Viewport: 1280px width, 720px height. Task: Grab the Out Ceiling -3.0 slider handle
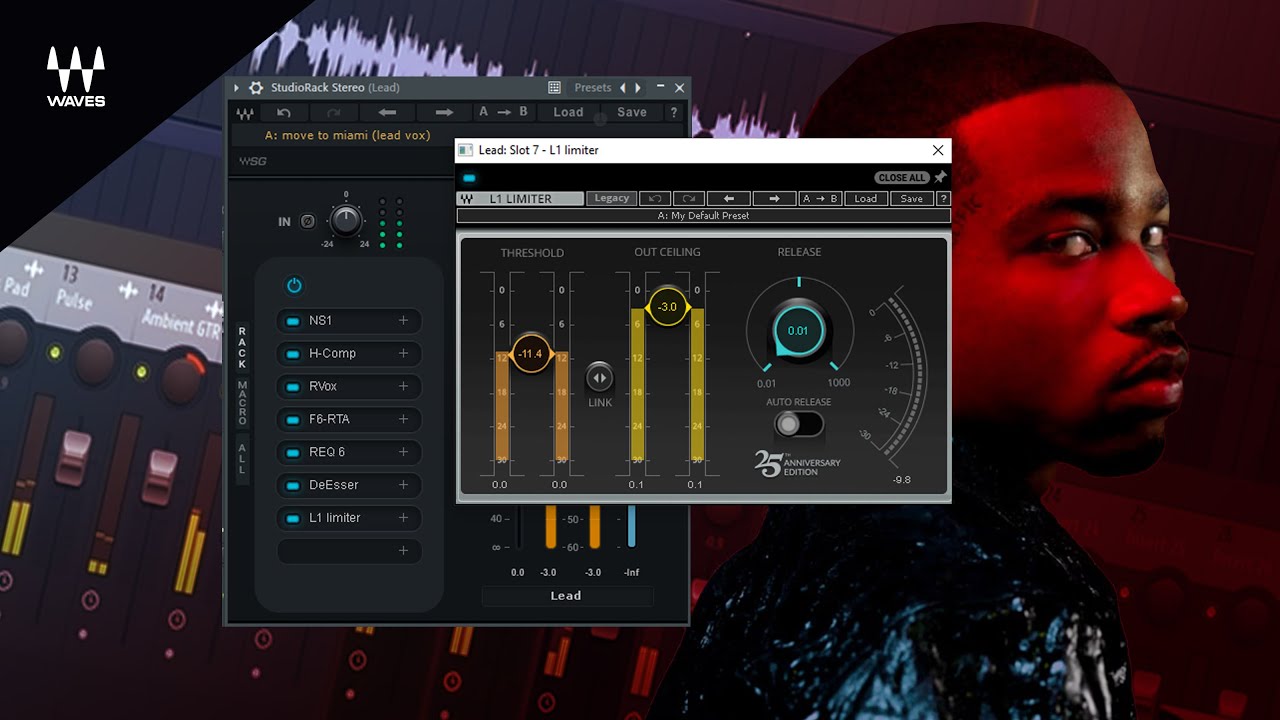(x=667, y=307)
